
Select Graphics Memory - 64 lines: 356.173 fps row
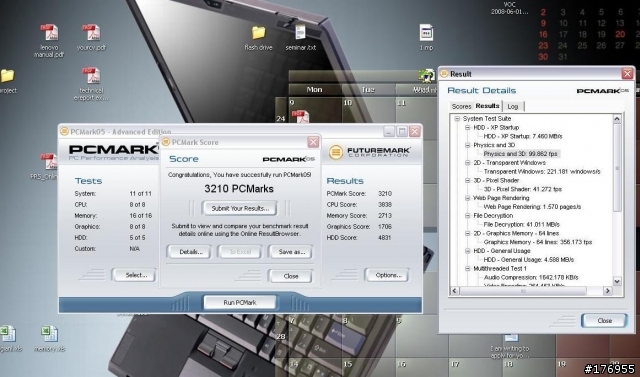(538, 242)
